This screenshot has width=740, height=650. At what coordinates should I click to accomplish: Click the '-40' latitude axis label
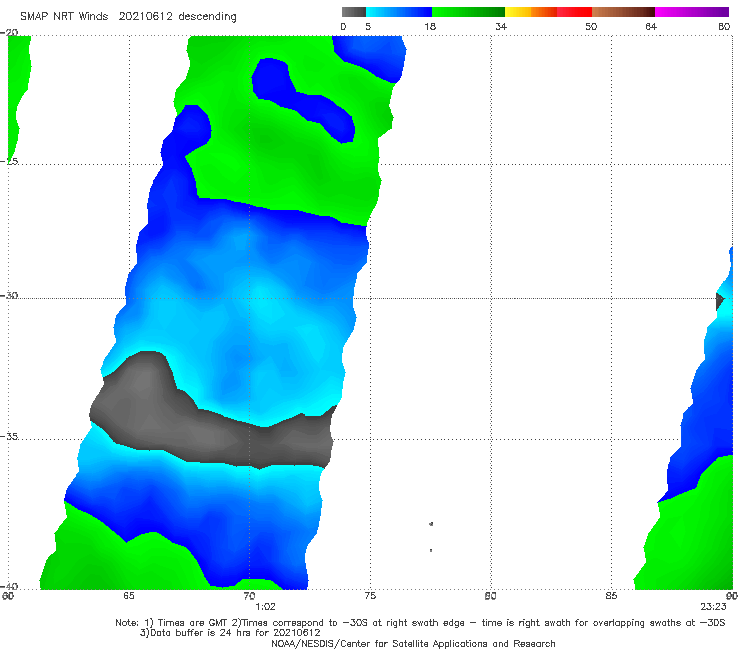tap(9, 586)
